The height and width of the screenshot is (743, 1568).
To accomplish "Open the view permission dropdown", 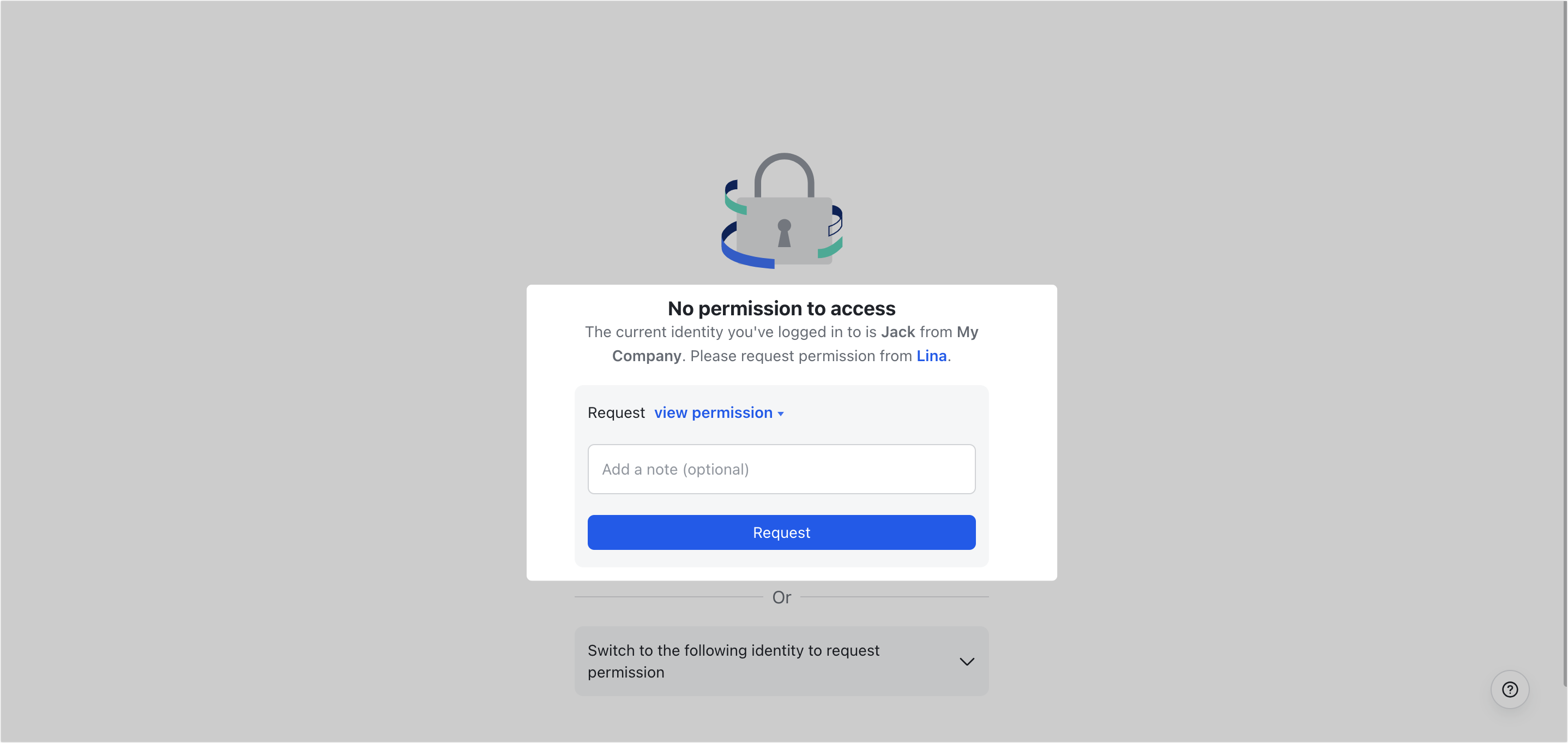I will click(x=719, y=412).
